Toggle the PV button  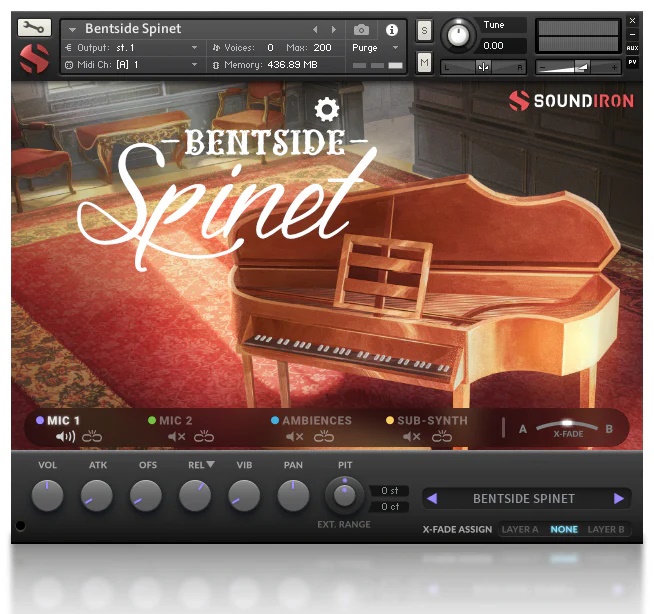[632, 62]
